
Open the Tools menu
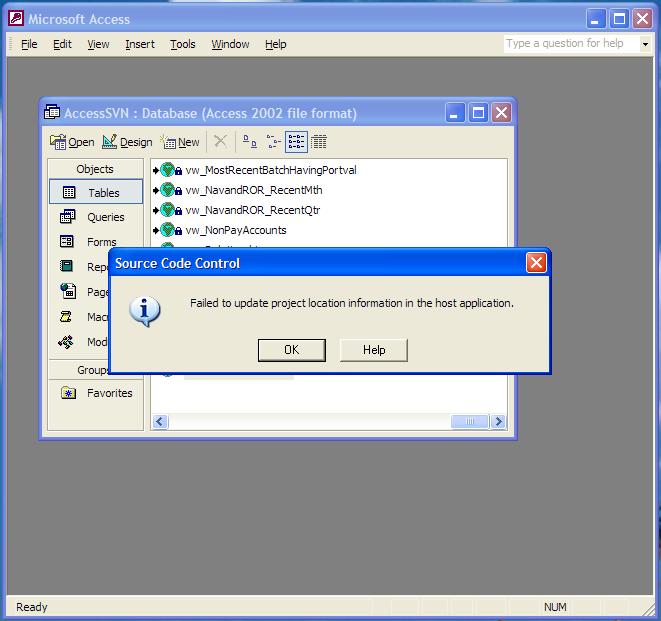click(x=182, y=44)
